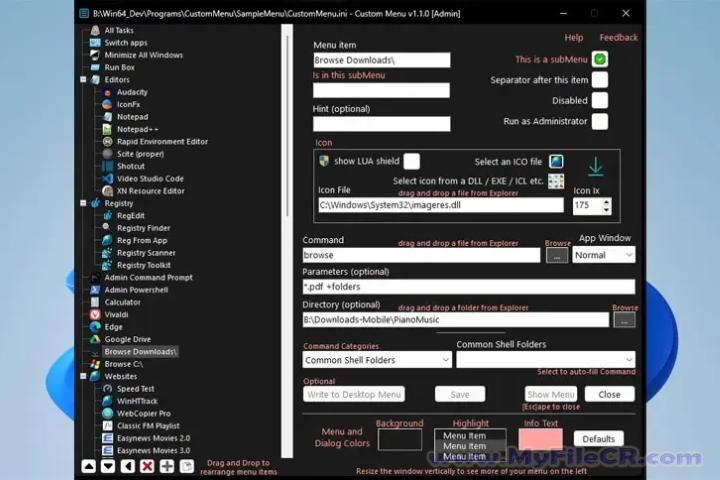This screenshot has height=480, width=720.
Task: Collapse the Websites tree group
Action: pos(83,376)
